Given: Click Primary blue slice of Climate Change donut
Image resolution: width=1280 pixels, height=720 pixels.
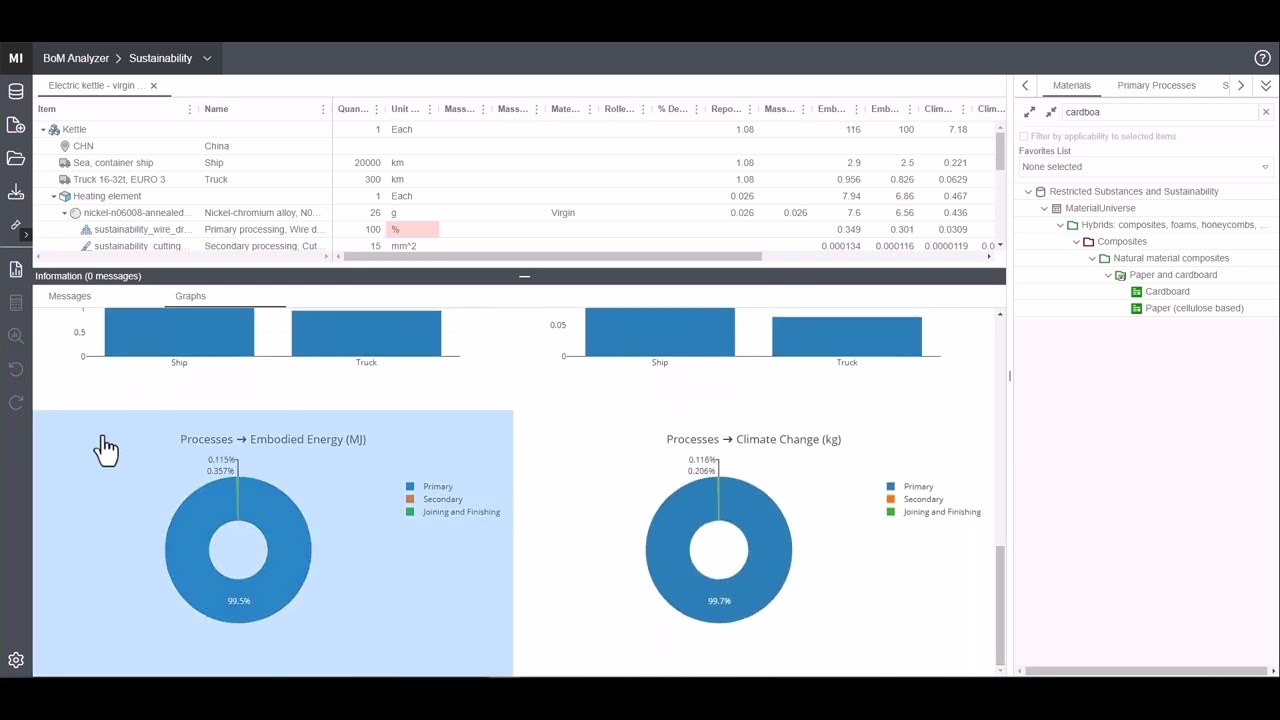Looking at the screenshot, I should (719, 603).
